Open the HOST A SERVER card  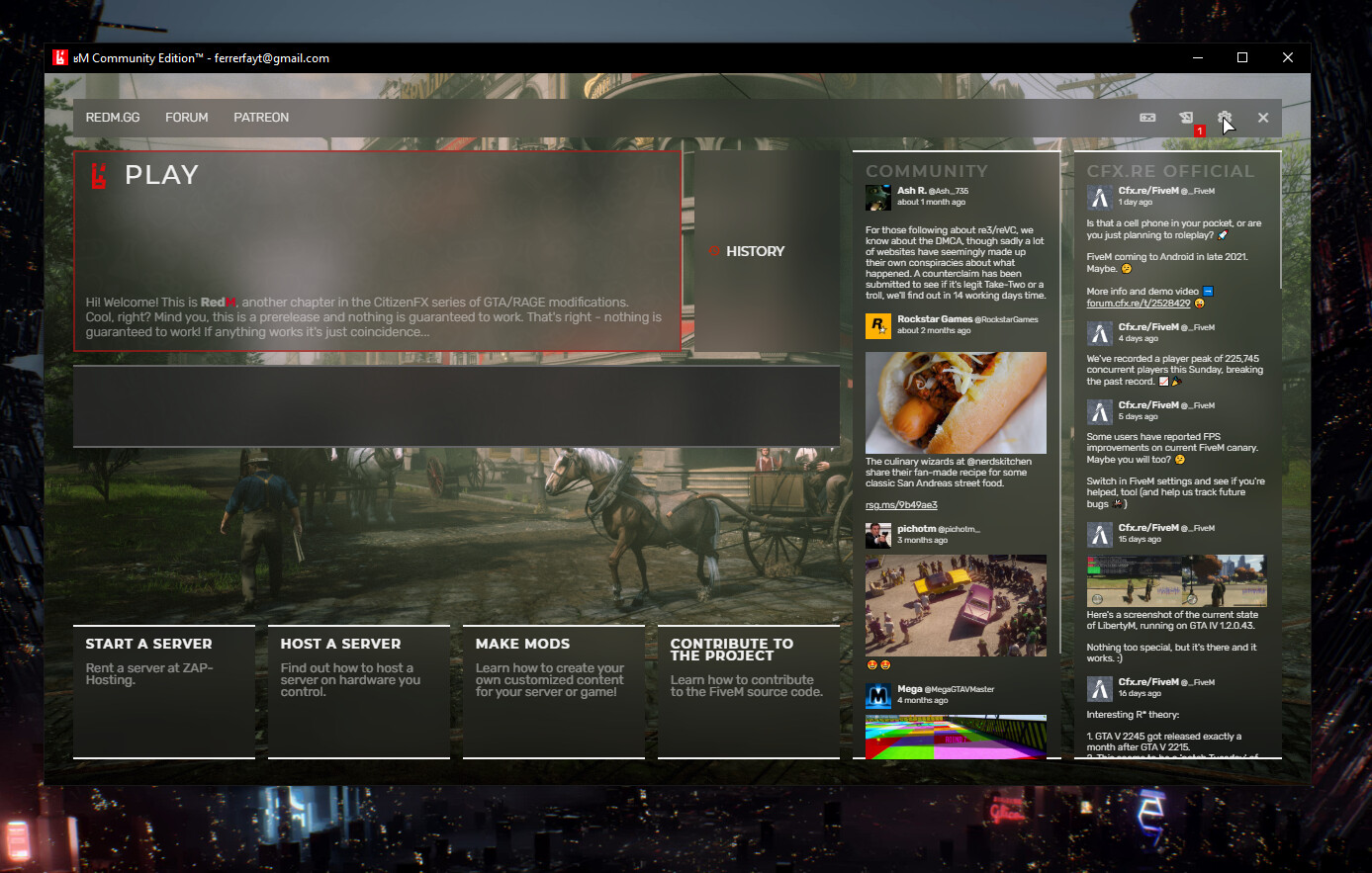(x=359, y=692)
